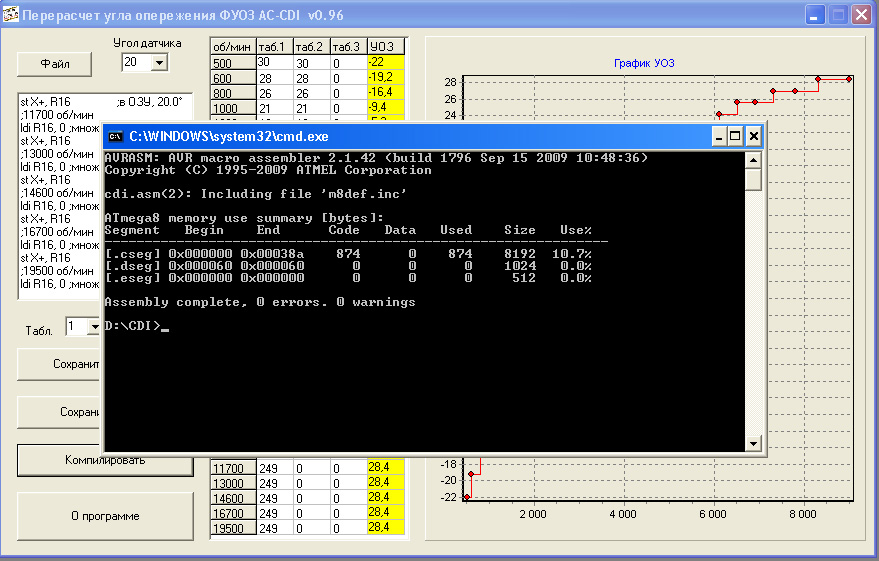Image resolution: width=879 pixels, height=561 pixels.
Task: Click the ';11700 об/мин' line in code listing
Action: [x=57, y=115]
